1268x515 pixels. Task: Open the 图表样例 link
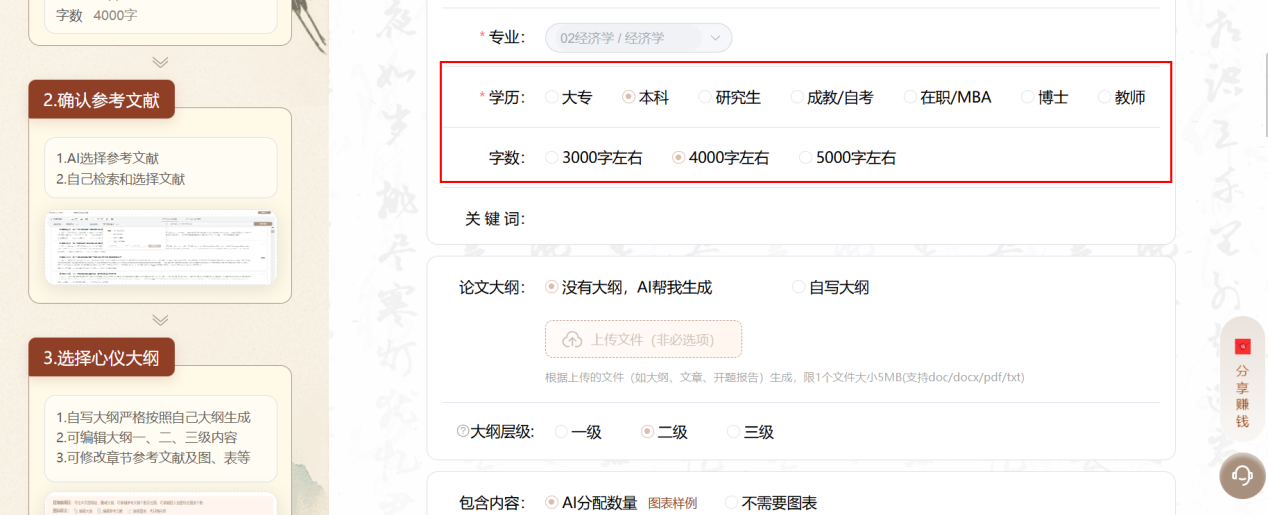673,503
